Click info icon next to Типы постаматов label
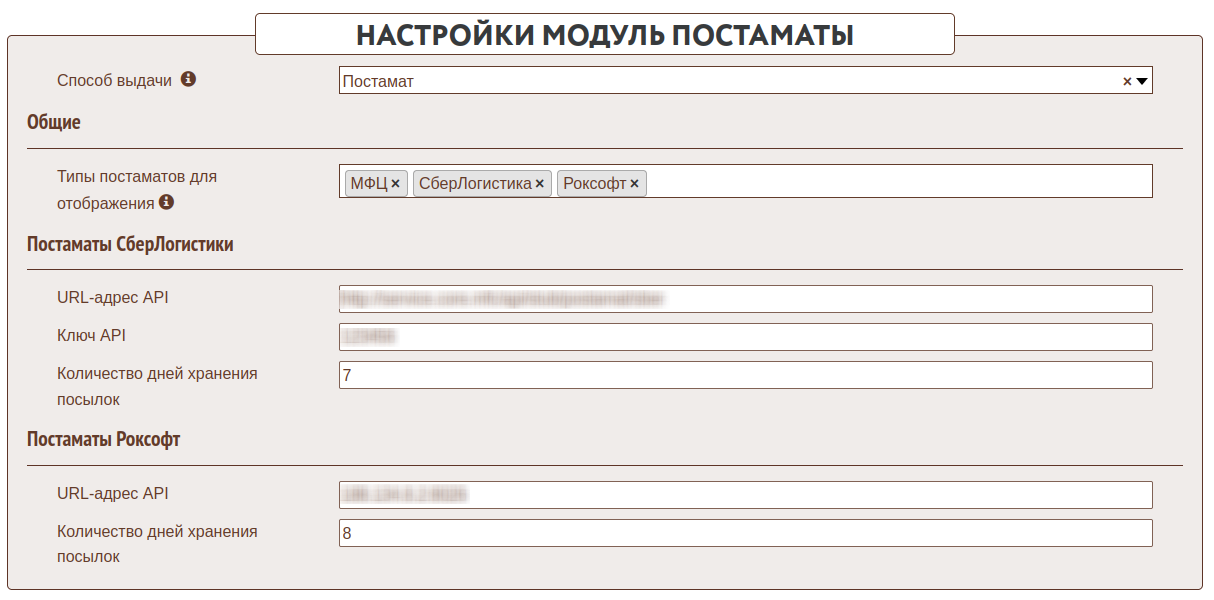The width and height of the screenshot is (1214, 600). click(167, 202)
